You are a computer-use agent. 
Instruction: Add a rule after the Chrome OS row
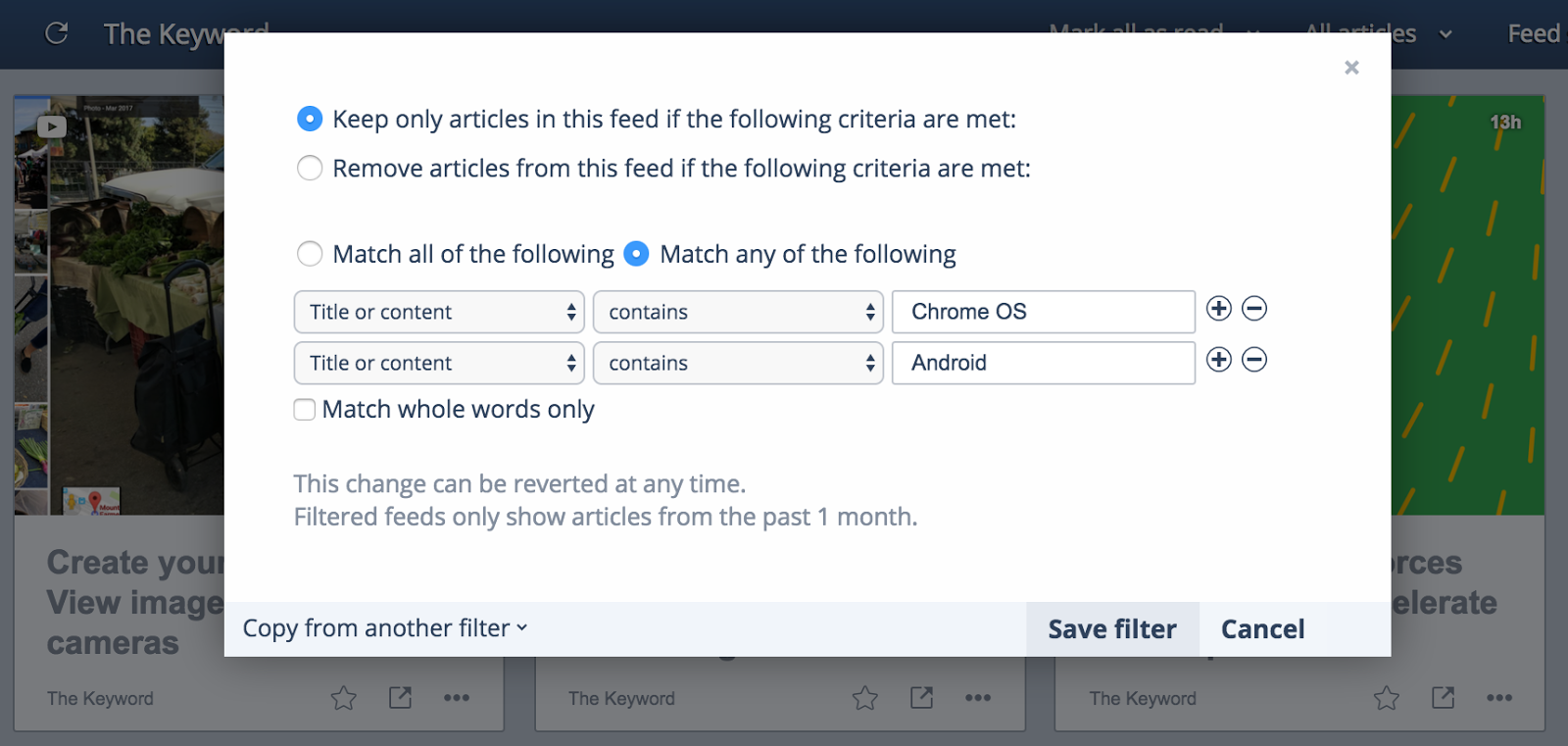[1218, 309]
